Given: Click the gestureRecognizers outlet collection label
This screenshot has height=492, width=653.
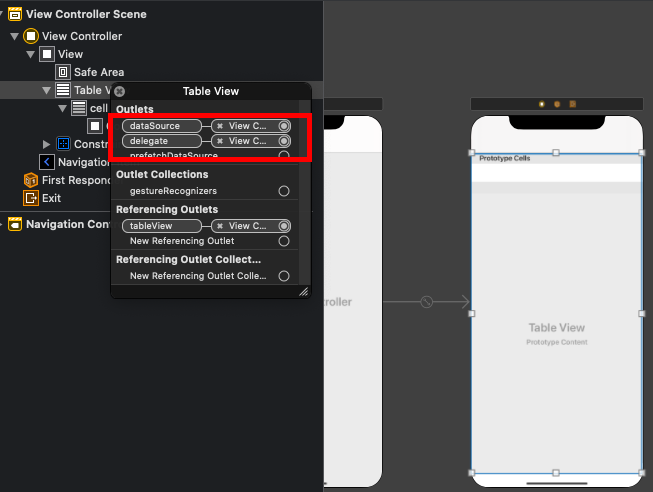Looking at the screenshot, I should click(x=173, y=191).
